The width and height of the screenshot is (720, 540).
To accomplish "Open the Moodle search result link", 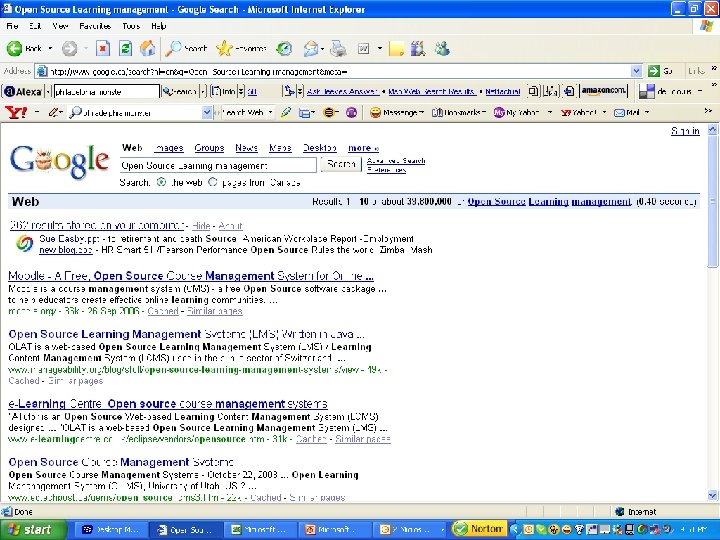I will tap(191, 276).
